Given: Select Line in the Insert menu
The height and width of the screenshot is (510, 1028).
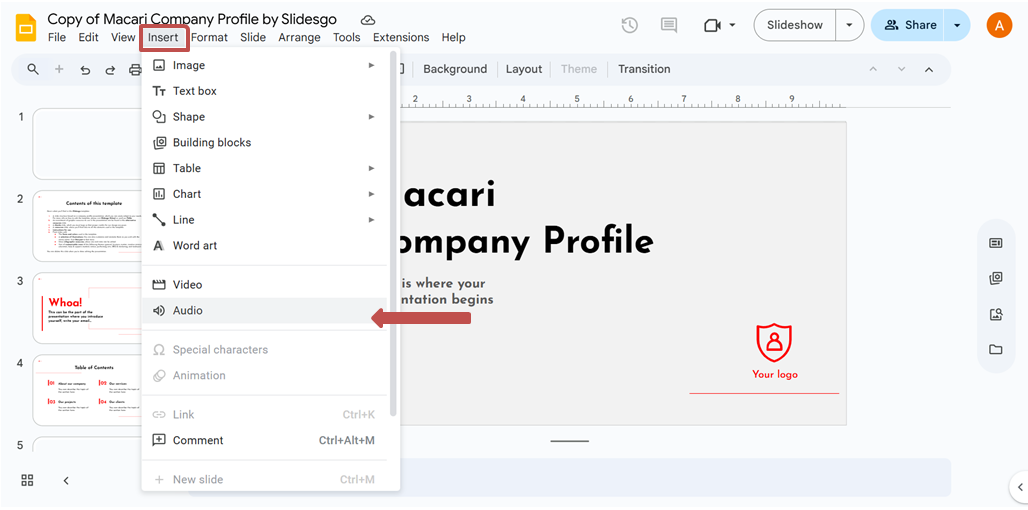Looking at the screenshot, I should click(x=264, y=220).
